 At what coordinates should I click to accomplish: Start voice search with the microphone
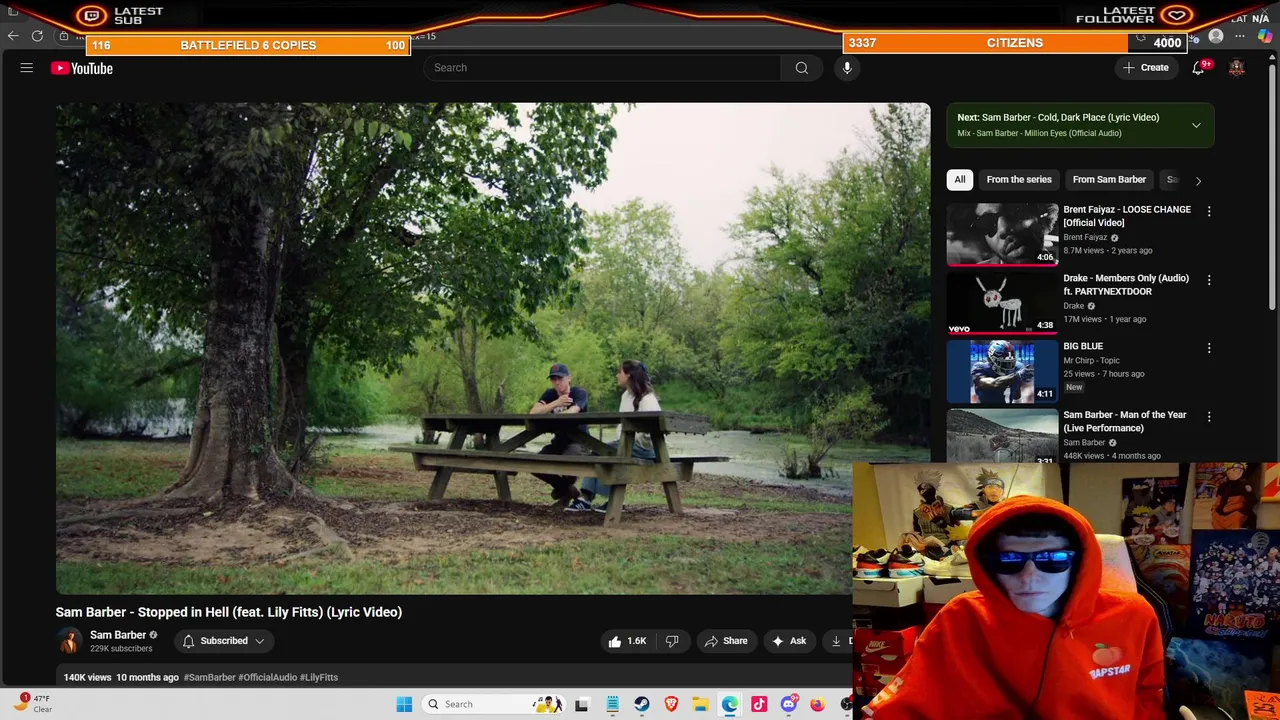(847, 68)
